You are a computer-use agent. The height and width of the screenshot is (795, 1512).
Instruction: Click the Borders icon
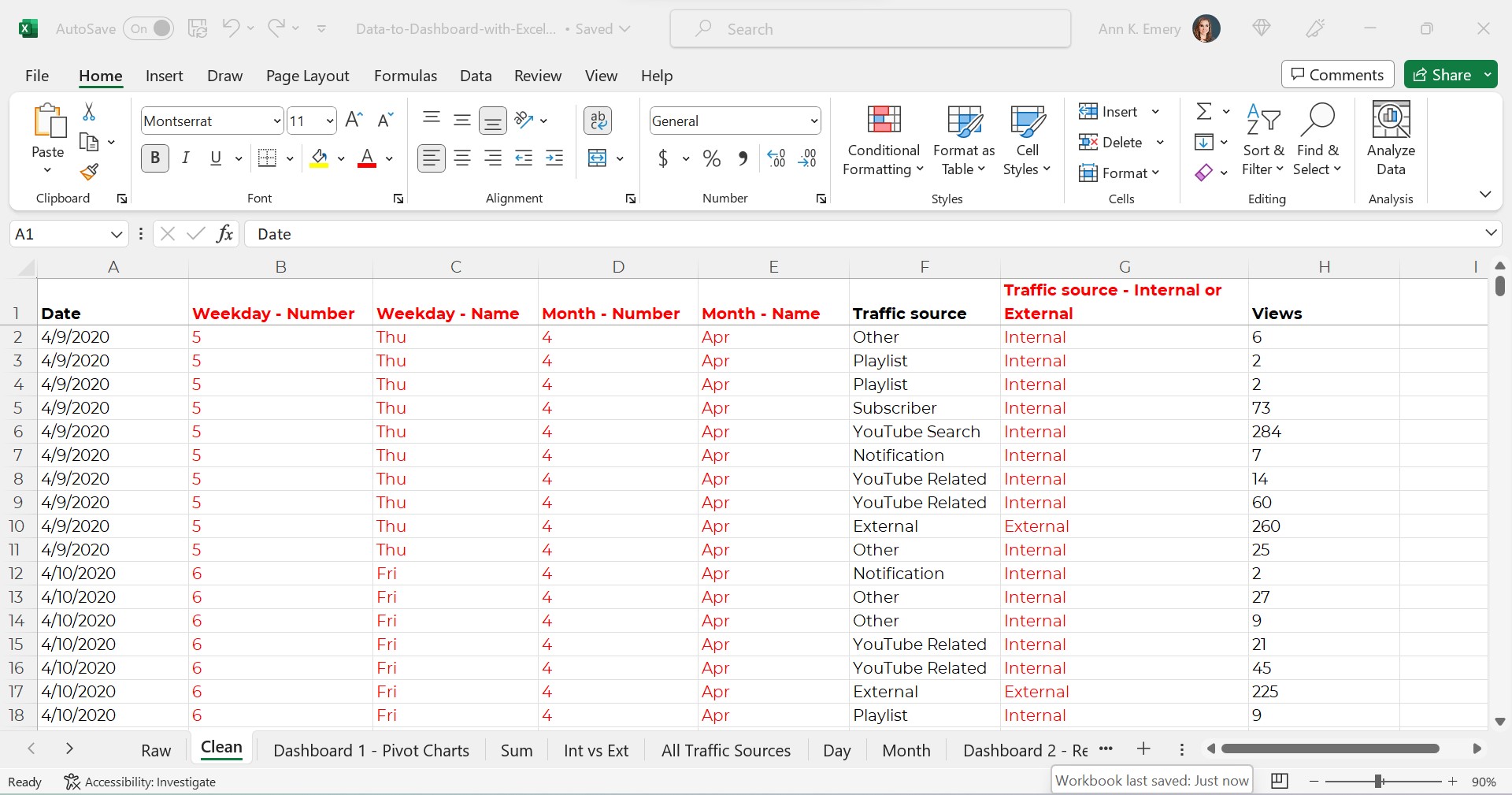click(x=268, y=158)
